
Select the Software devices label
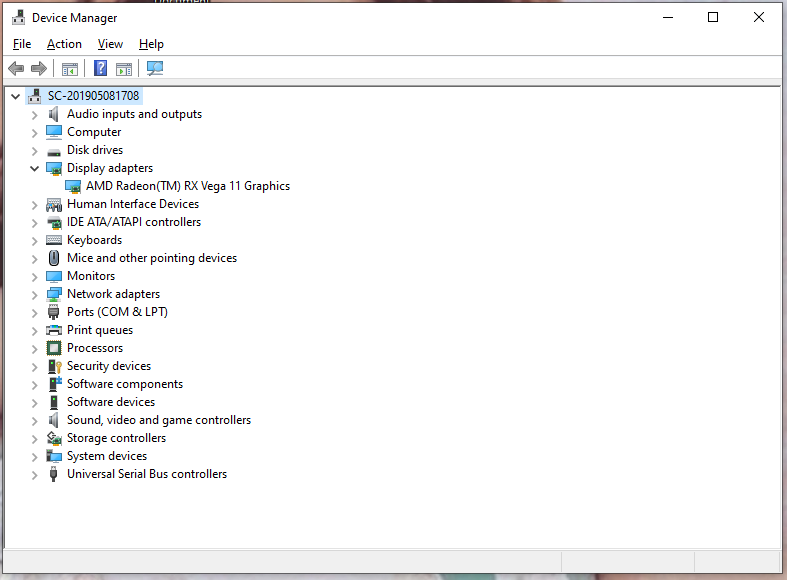point(111,402)
